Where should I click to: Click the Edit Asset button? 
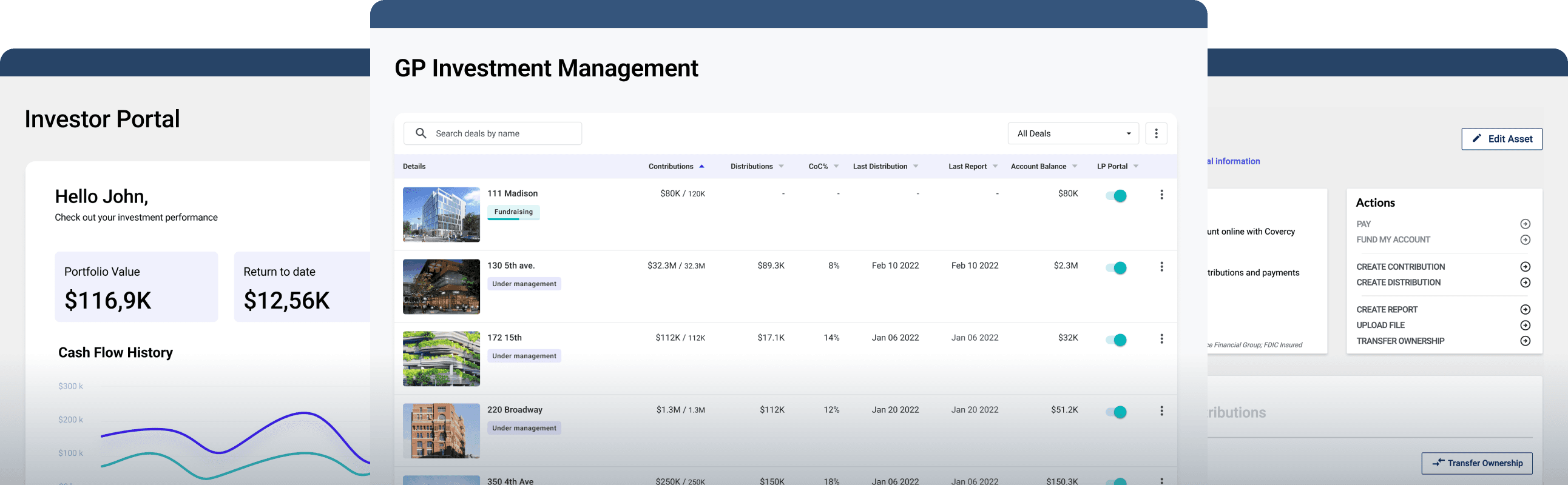click(1501, 139)
